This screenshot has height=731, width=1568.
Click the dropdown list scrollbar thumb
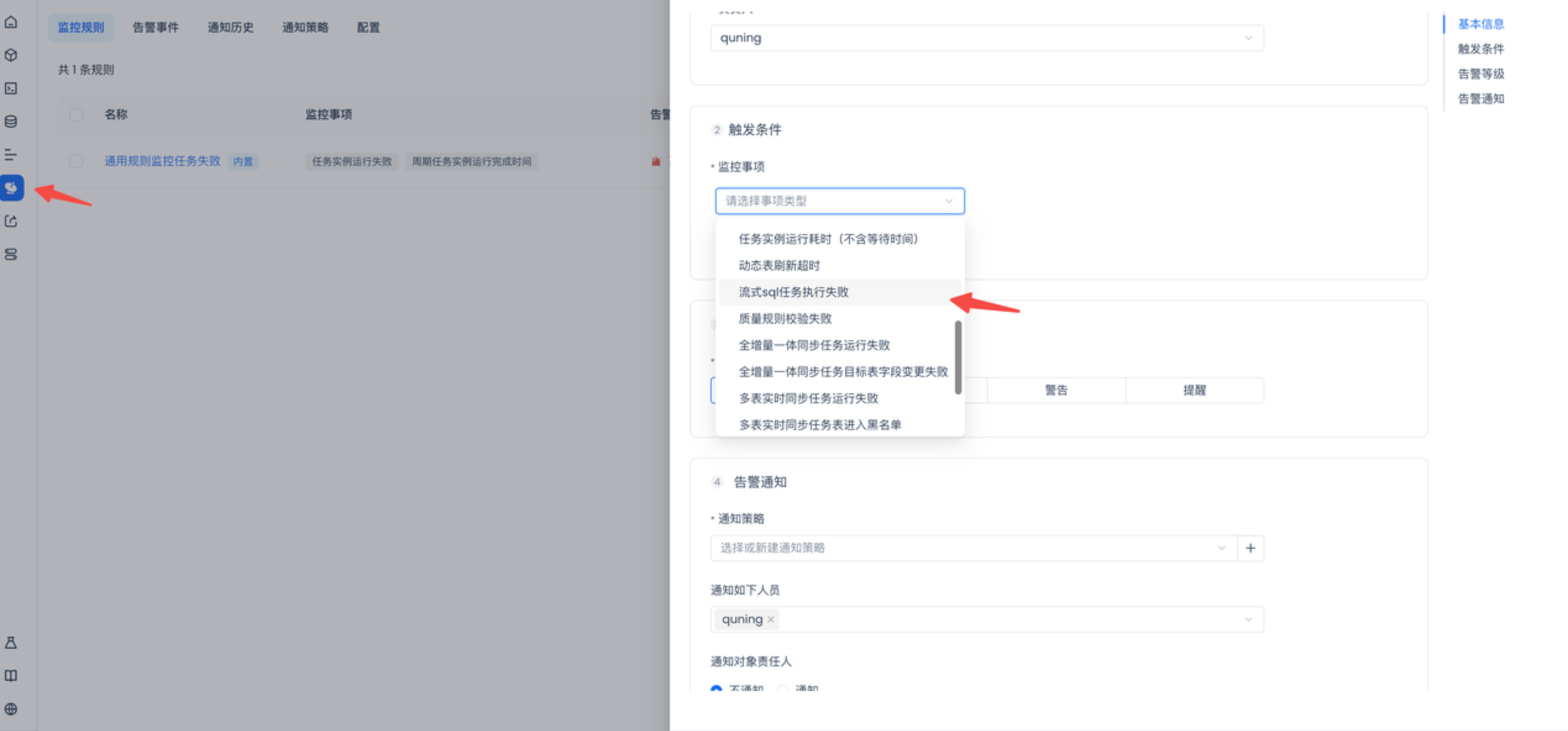click(958, 357)
